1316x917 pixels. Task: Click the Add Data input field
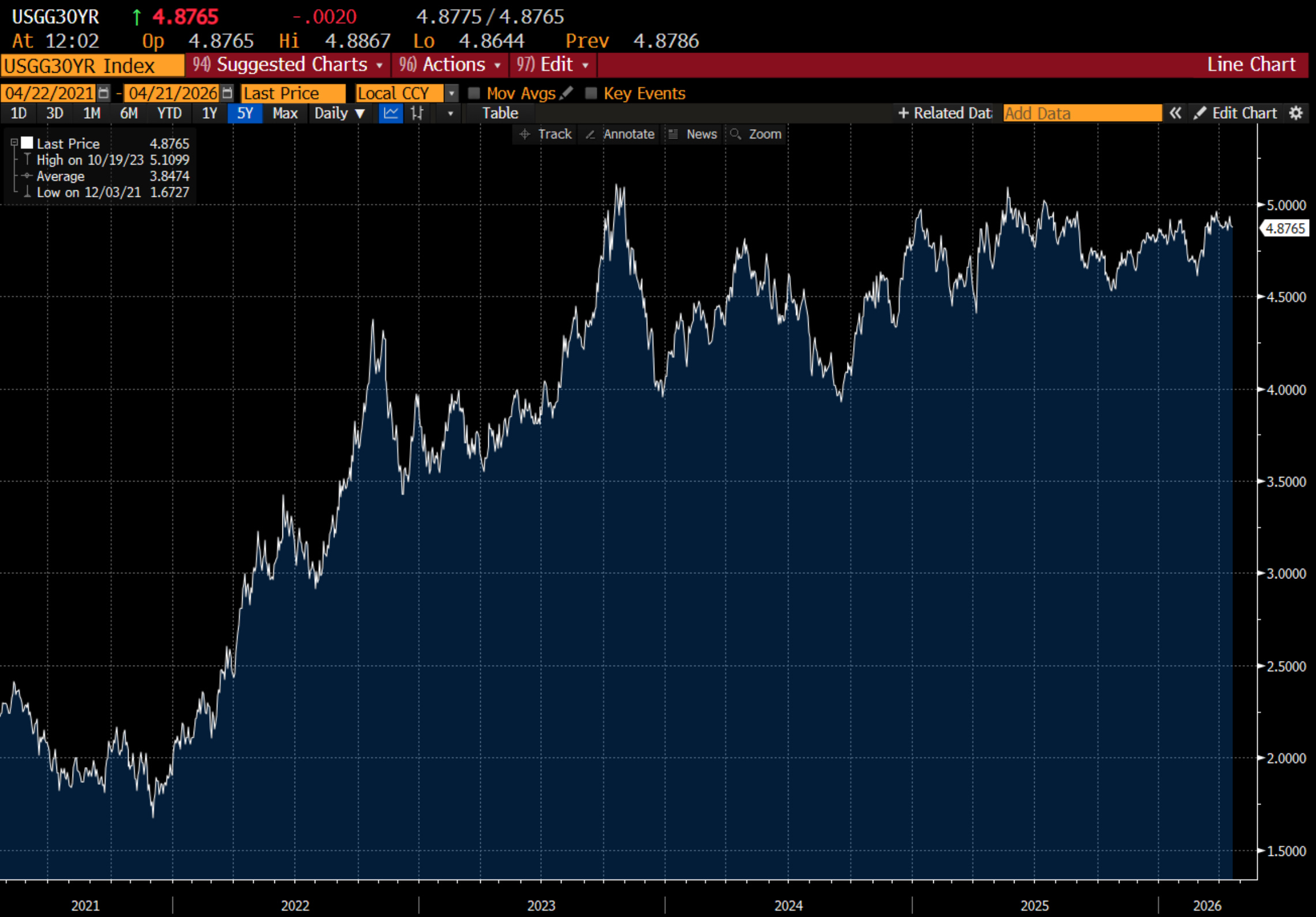tap(1082, 113)
